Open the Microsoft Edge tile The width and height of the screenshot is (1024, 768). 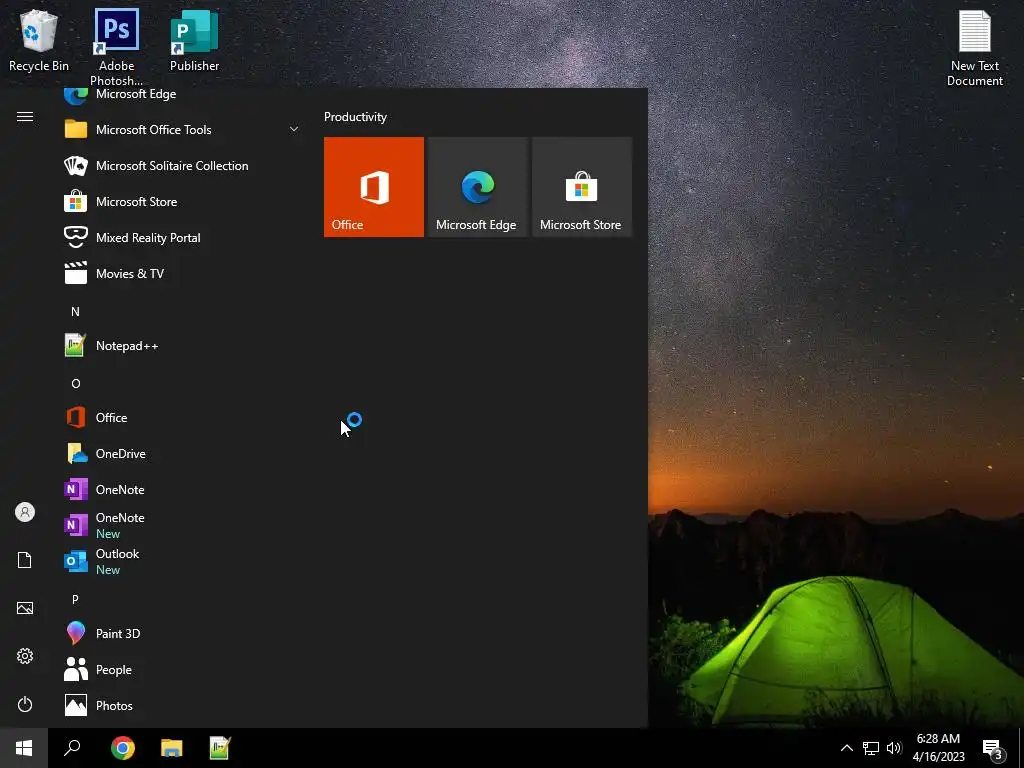coord(477,187)
